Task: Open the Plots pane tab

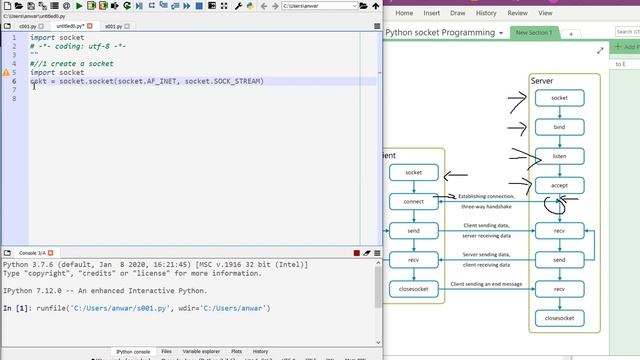Action: 237,351
